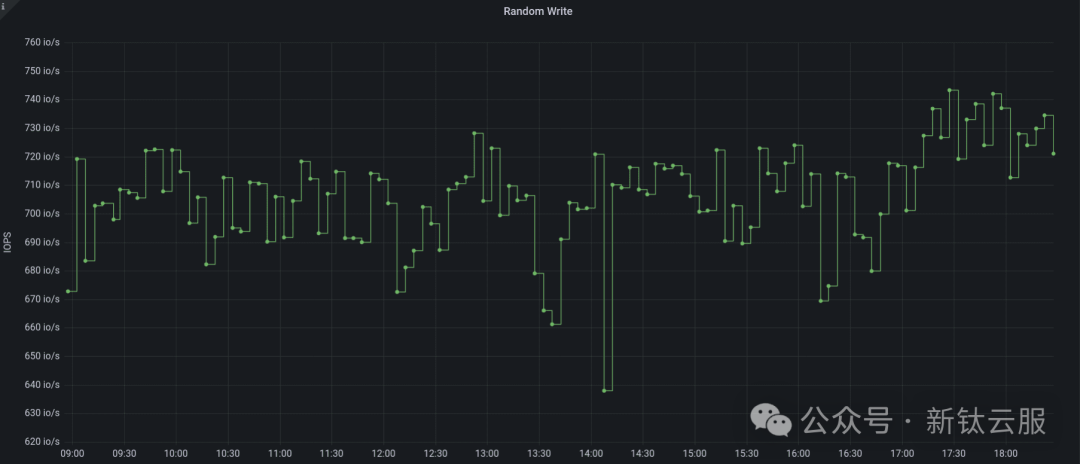1080x464 pixels.
Task: Click the 670 io/s axis label
Action: [x=42, y=299]
